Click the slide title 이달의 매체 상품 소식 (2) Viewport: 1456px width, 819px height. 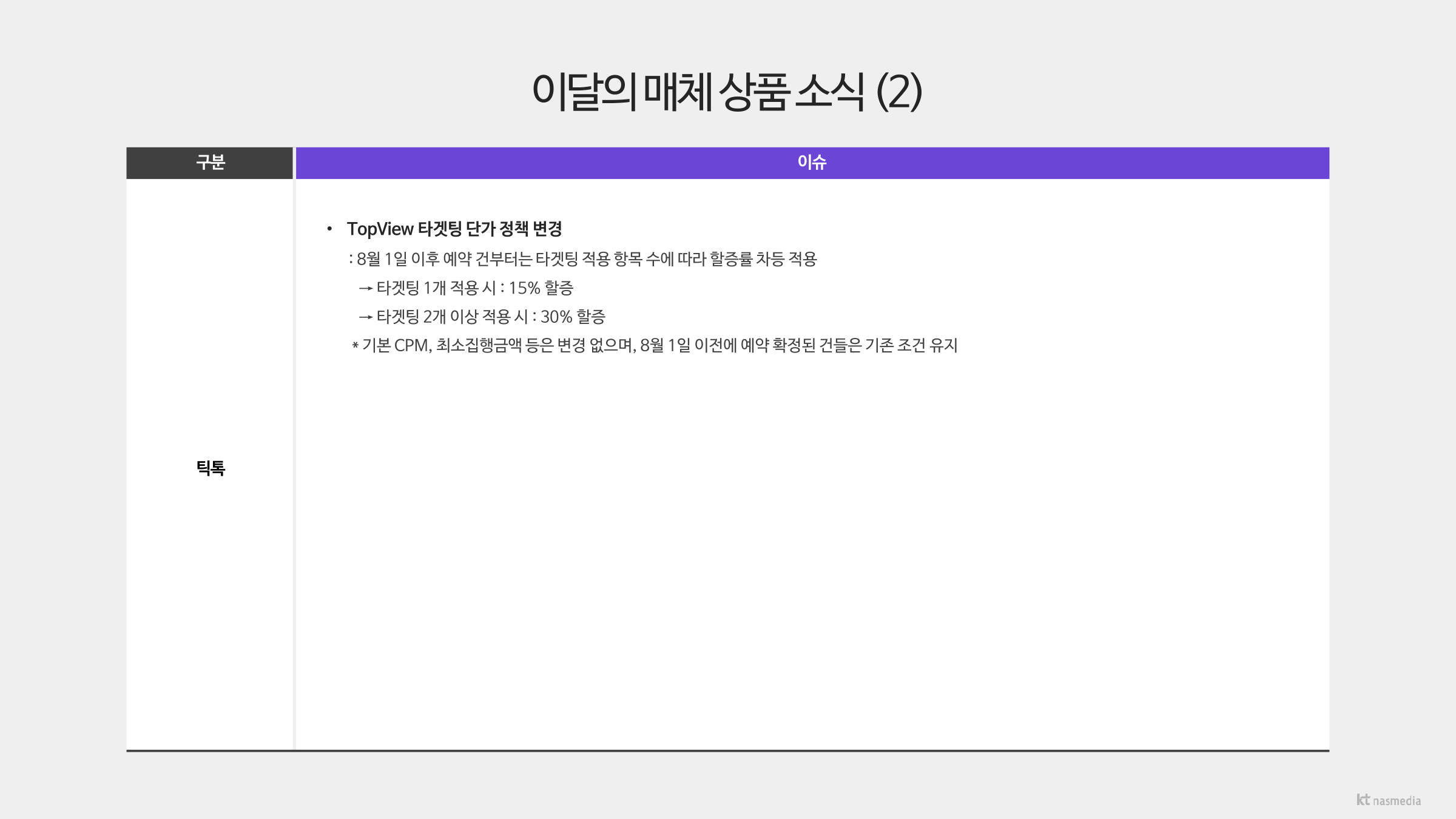tap(727, 92)
